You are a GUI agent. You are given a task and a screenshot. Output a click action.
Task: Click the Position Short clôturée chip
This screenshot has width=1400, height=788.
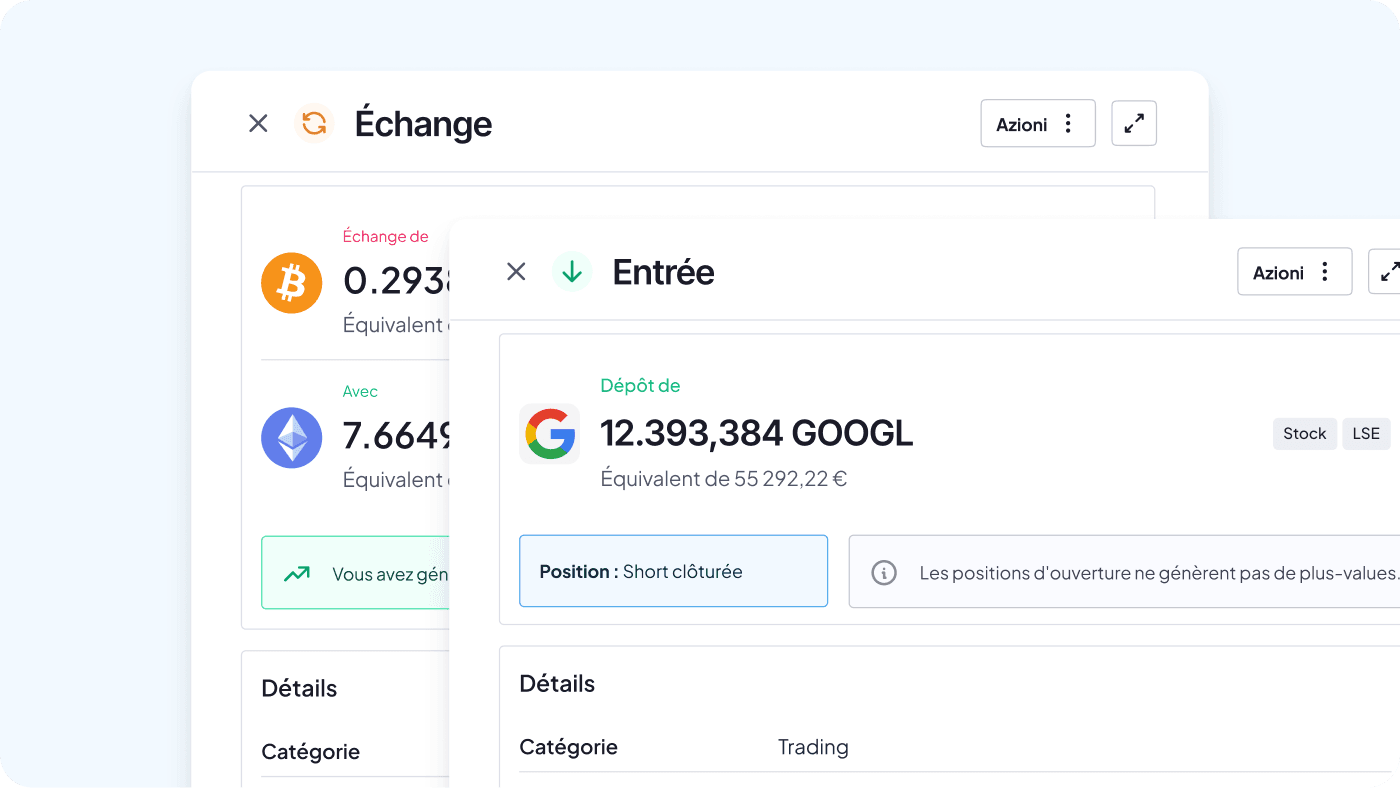pyautogui.click(x=673, y=572)
